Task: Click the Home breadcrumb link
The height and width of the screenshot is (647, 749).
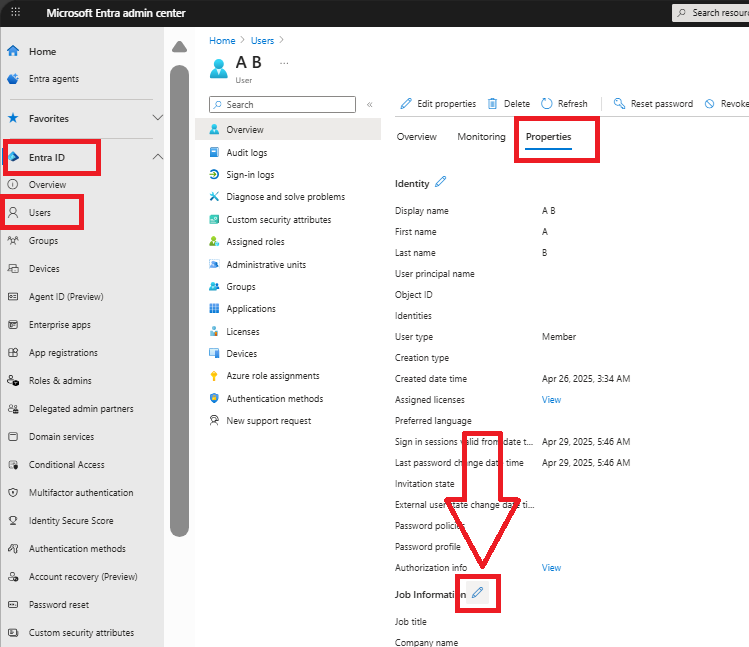Action: [x=222, y=41]
